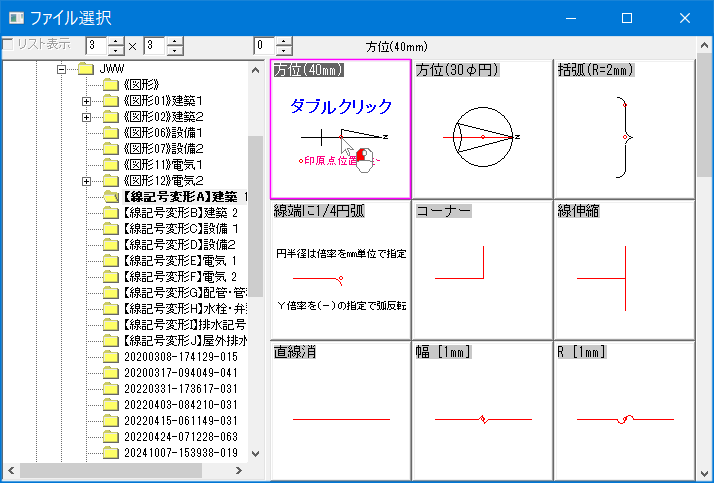Click folder tree vertical scrollbar thumb

tap(255, 216)
